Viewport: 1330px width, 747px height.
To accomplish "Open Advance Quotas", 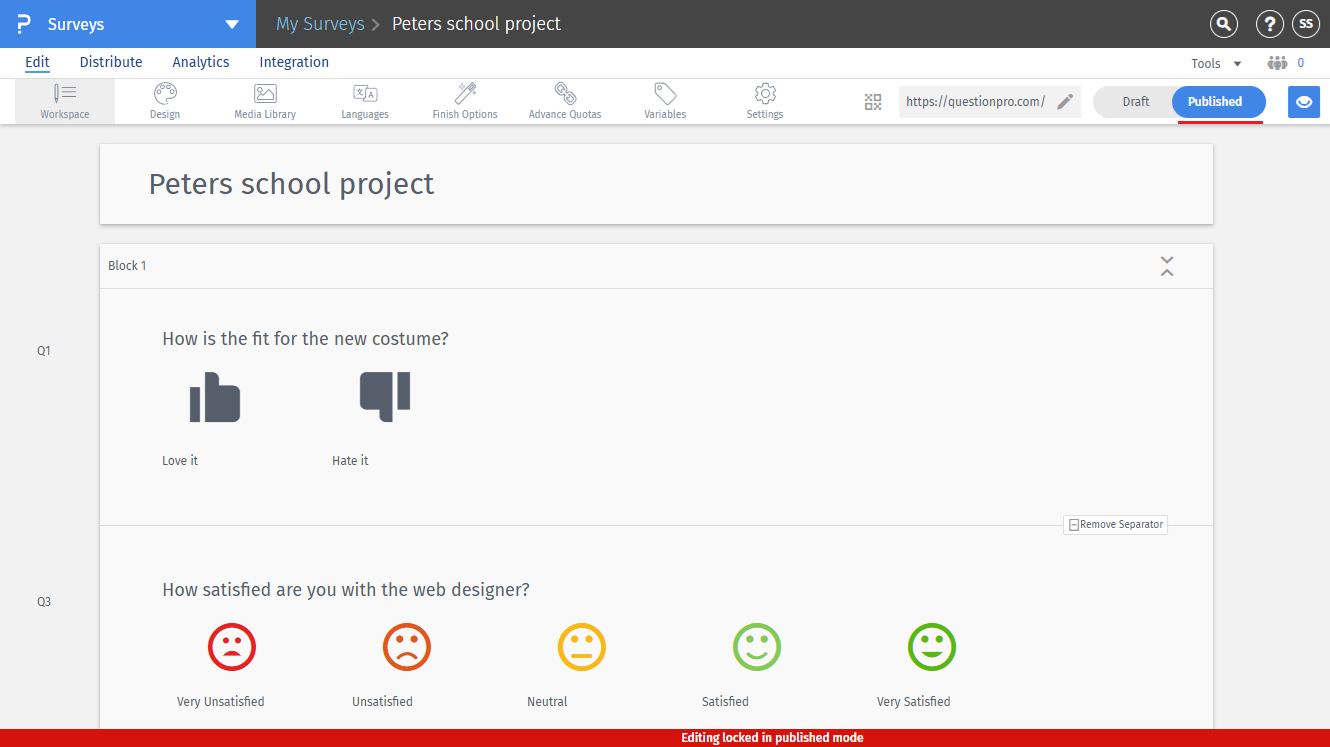I will click(565, 101).
